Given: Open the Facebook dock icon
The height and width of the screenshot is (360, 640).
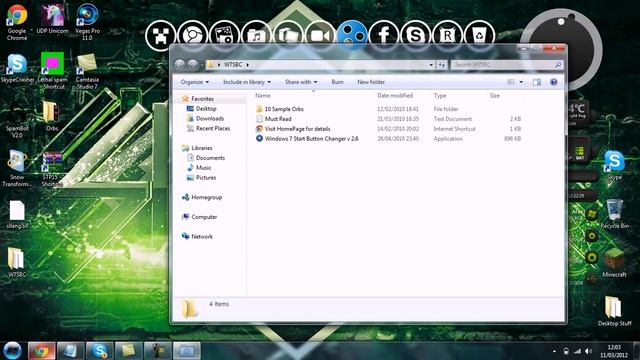Looking at the screenshot, I should pyautogui.click(x=384, y=36).
